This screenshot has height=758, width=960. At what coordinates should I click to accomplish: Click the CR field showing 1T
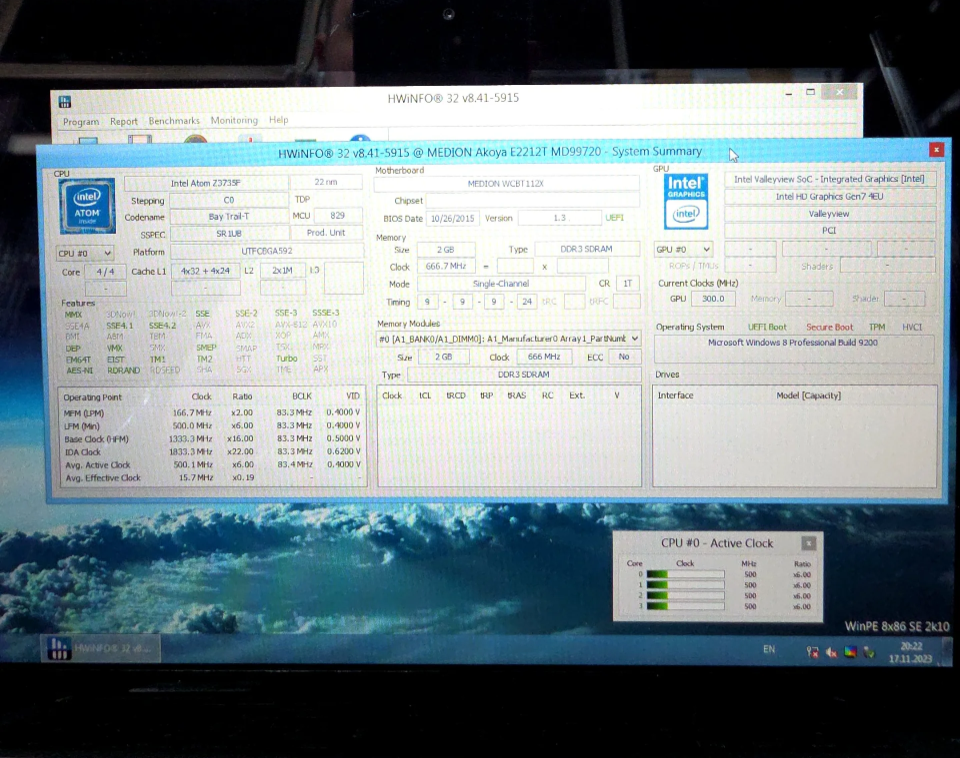coord(628,283)
